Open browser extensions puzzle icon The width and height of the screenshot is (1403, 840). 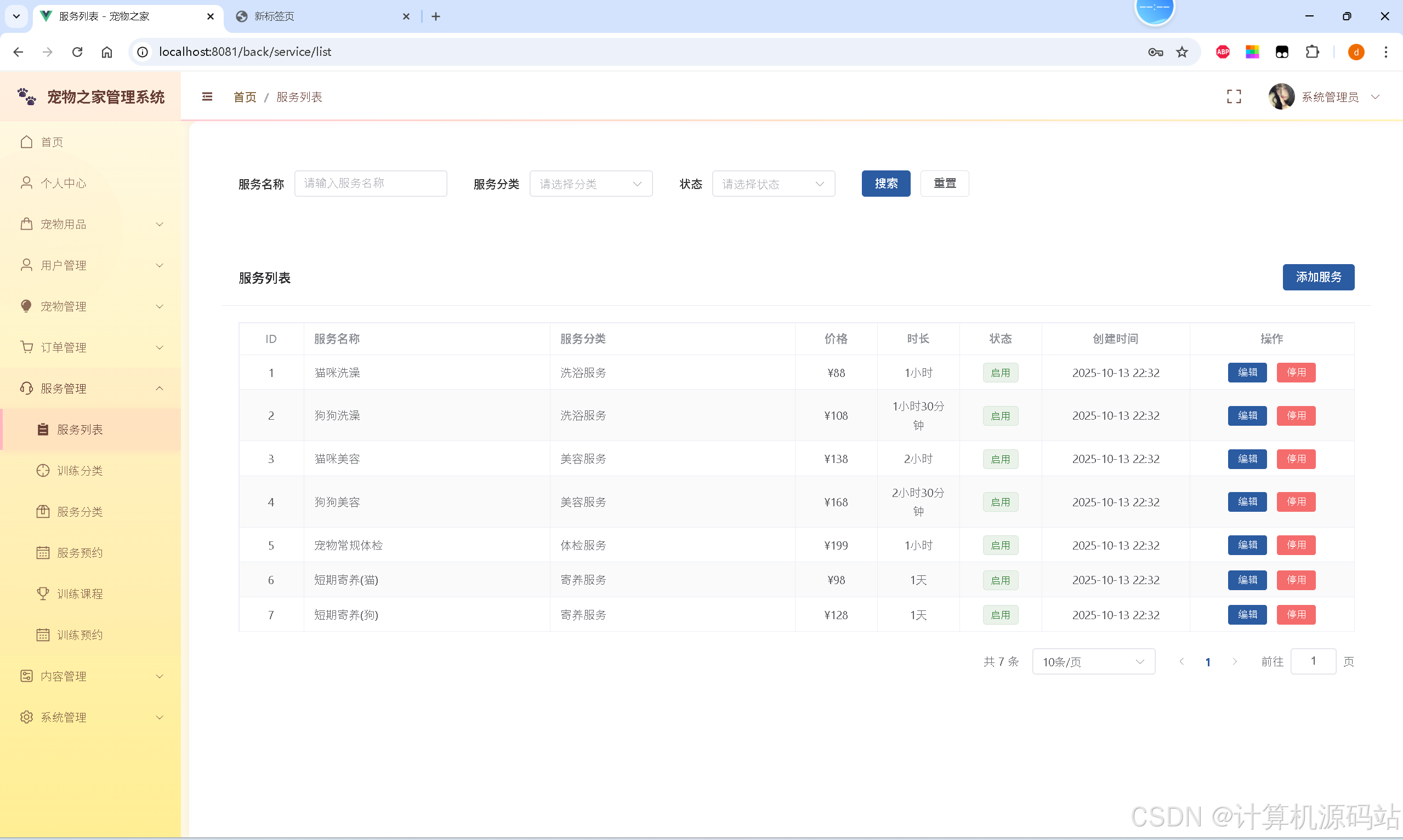[x=1312, y=52]
